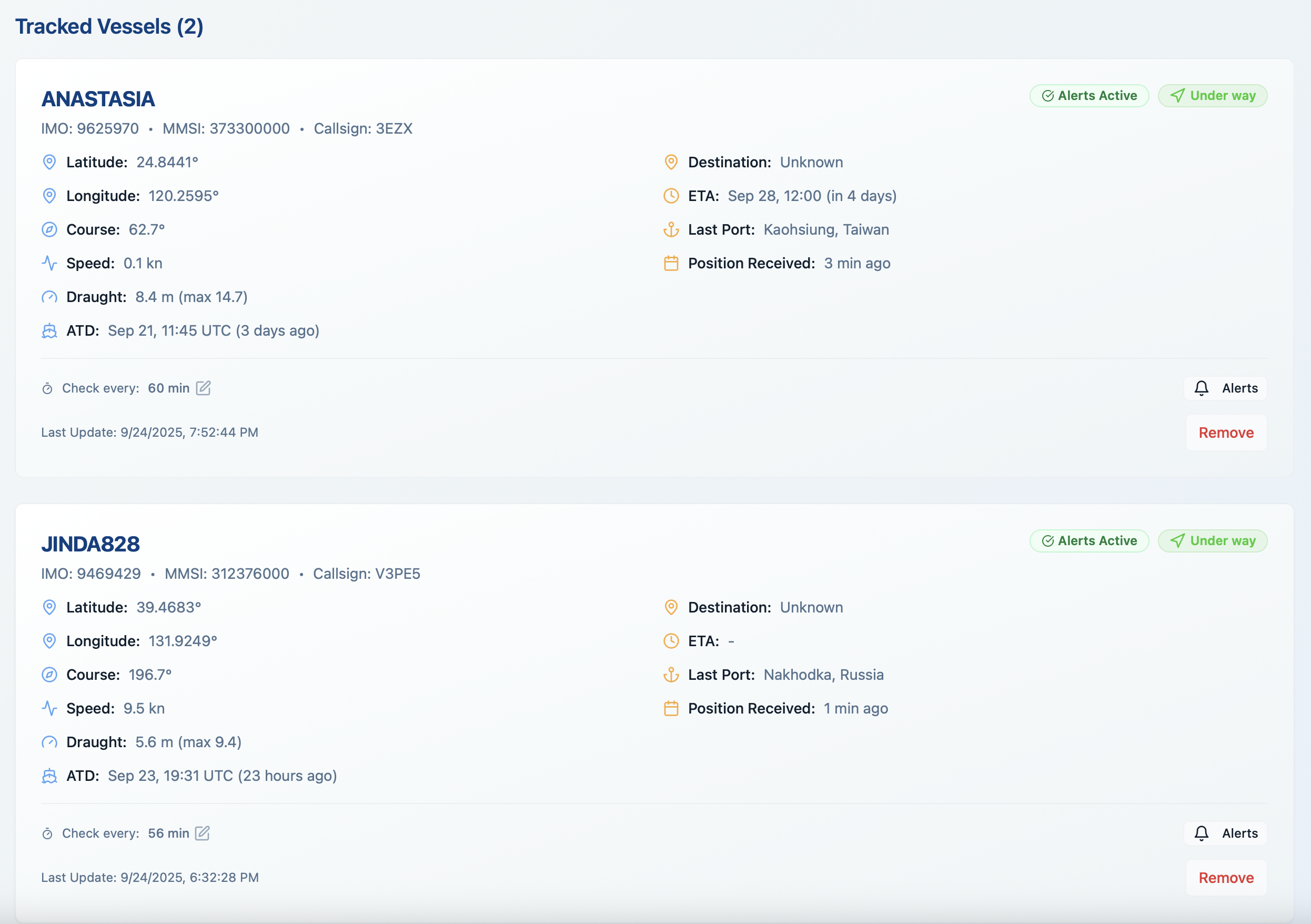Click ANASTASIA's Under way status badge
Screen dimensions: 1311x924
click(1212, 96)
